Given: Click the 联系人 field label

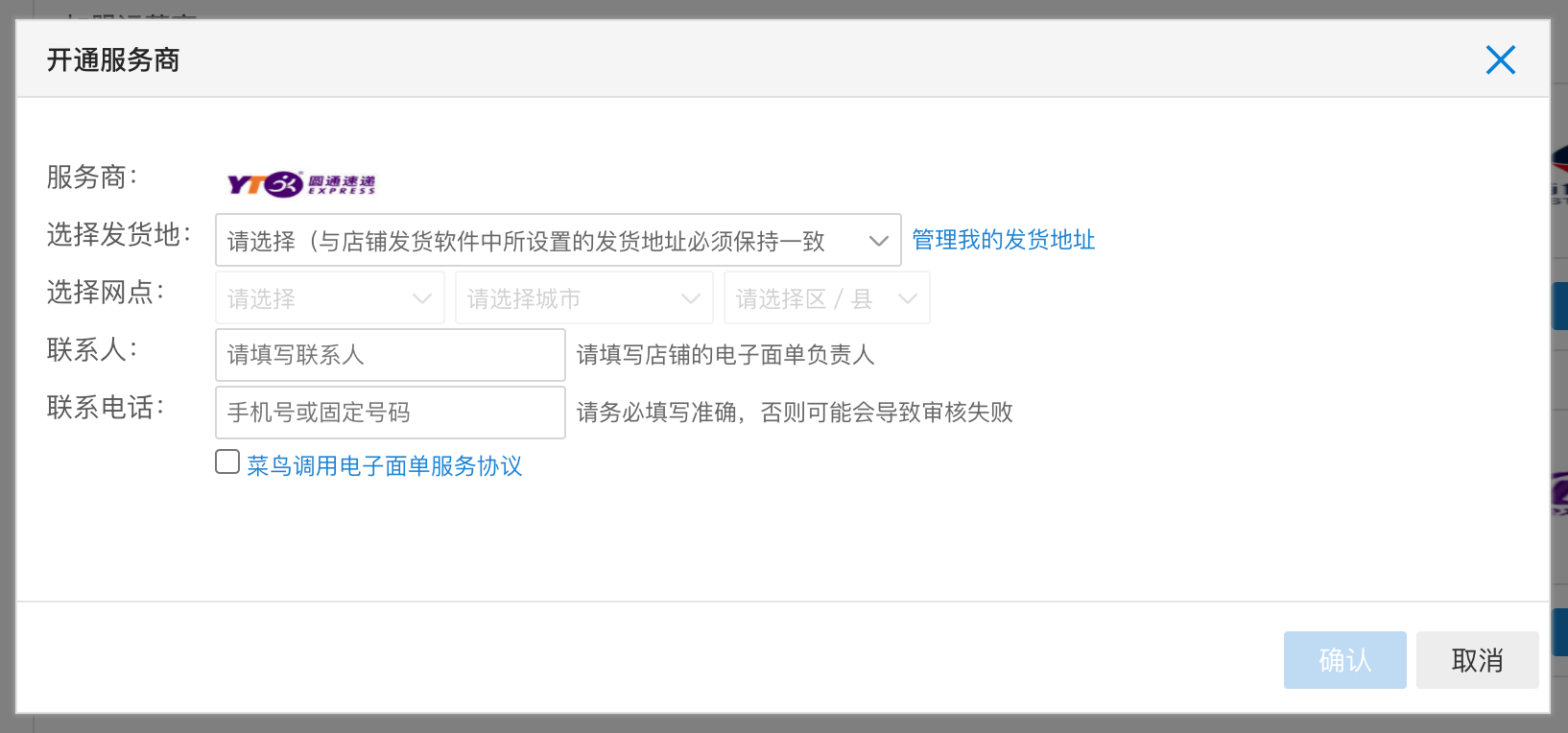Looking at the screenshot, I should pos(92,350).
